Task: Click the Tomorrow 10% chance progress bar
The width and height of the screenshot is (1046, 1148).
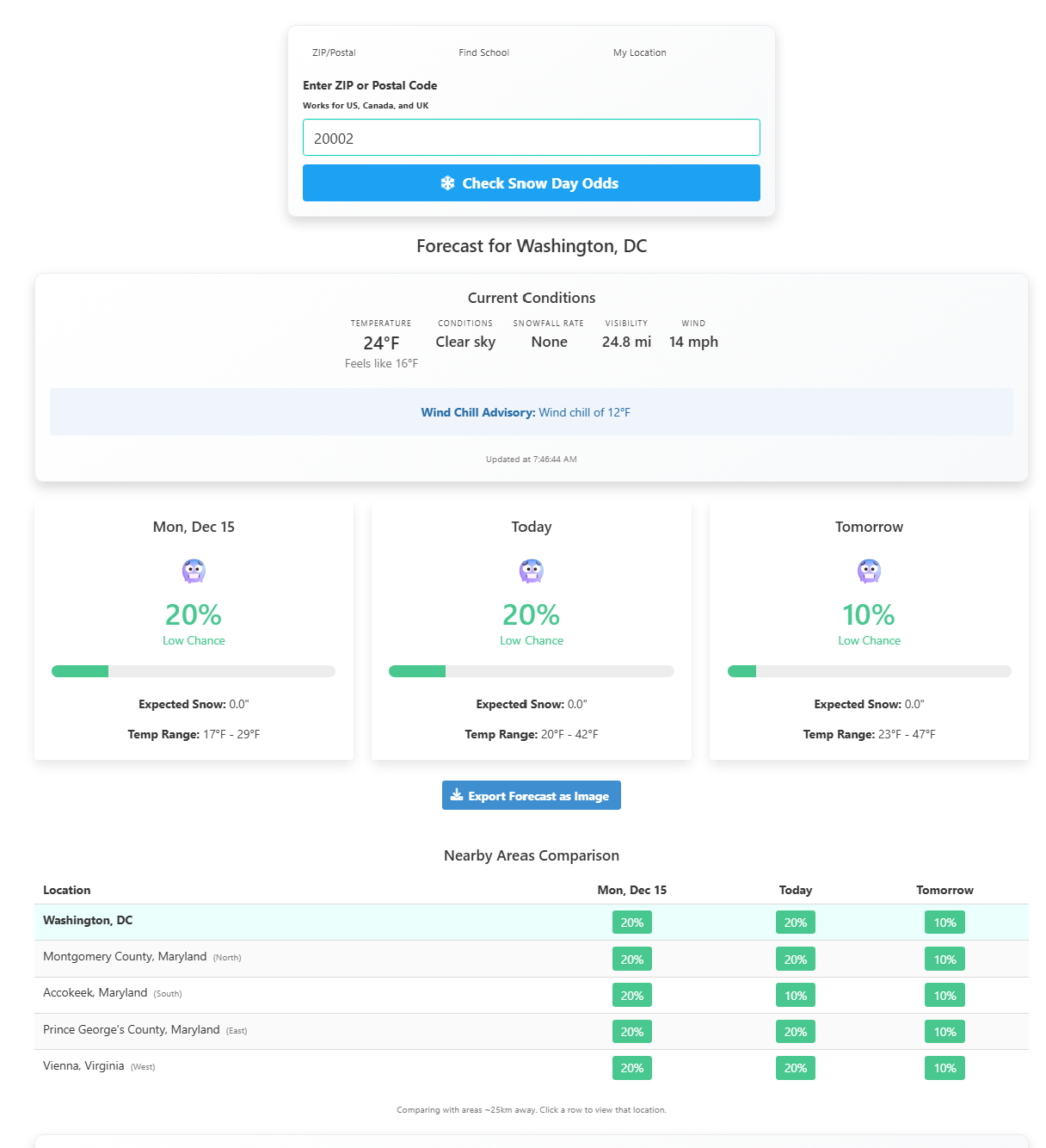Action: coord(869,671)
